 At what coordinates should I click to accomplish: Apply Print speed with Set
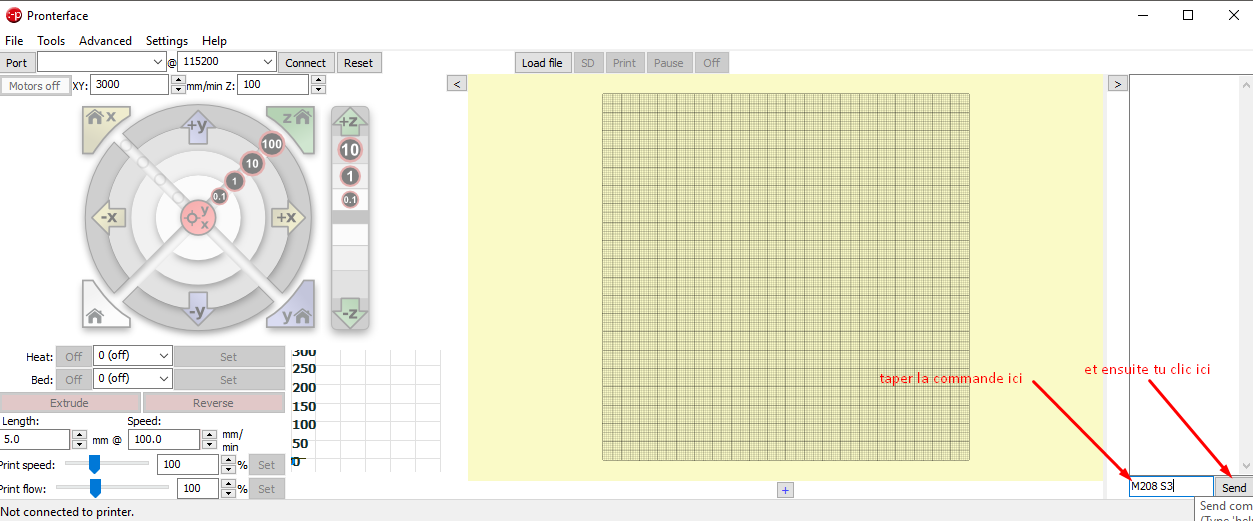[x=266, y=464]
